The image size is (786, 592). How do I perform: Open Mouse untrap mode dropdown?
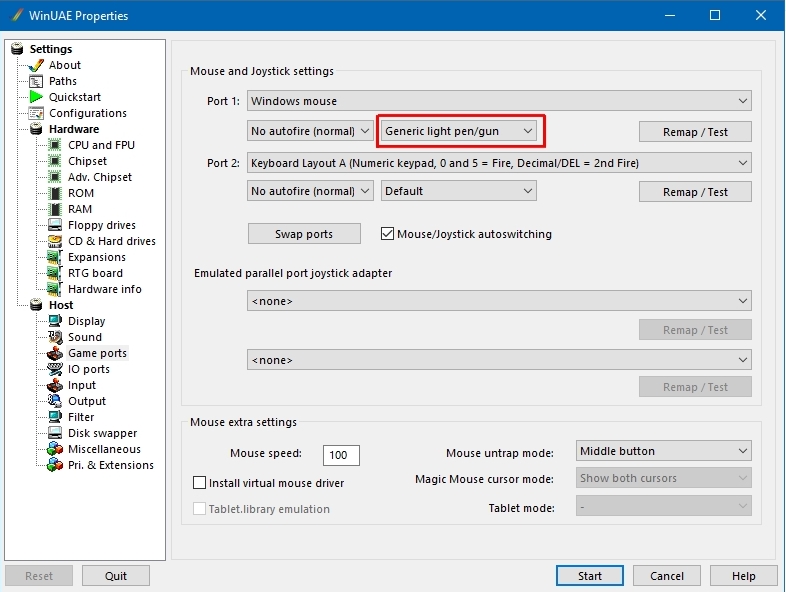pyautogui.click(x=664, y=451)
